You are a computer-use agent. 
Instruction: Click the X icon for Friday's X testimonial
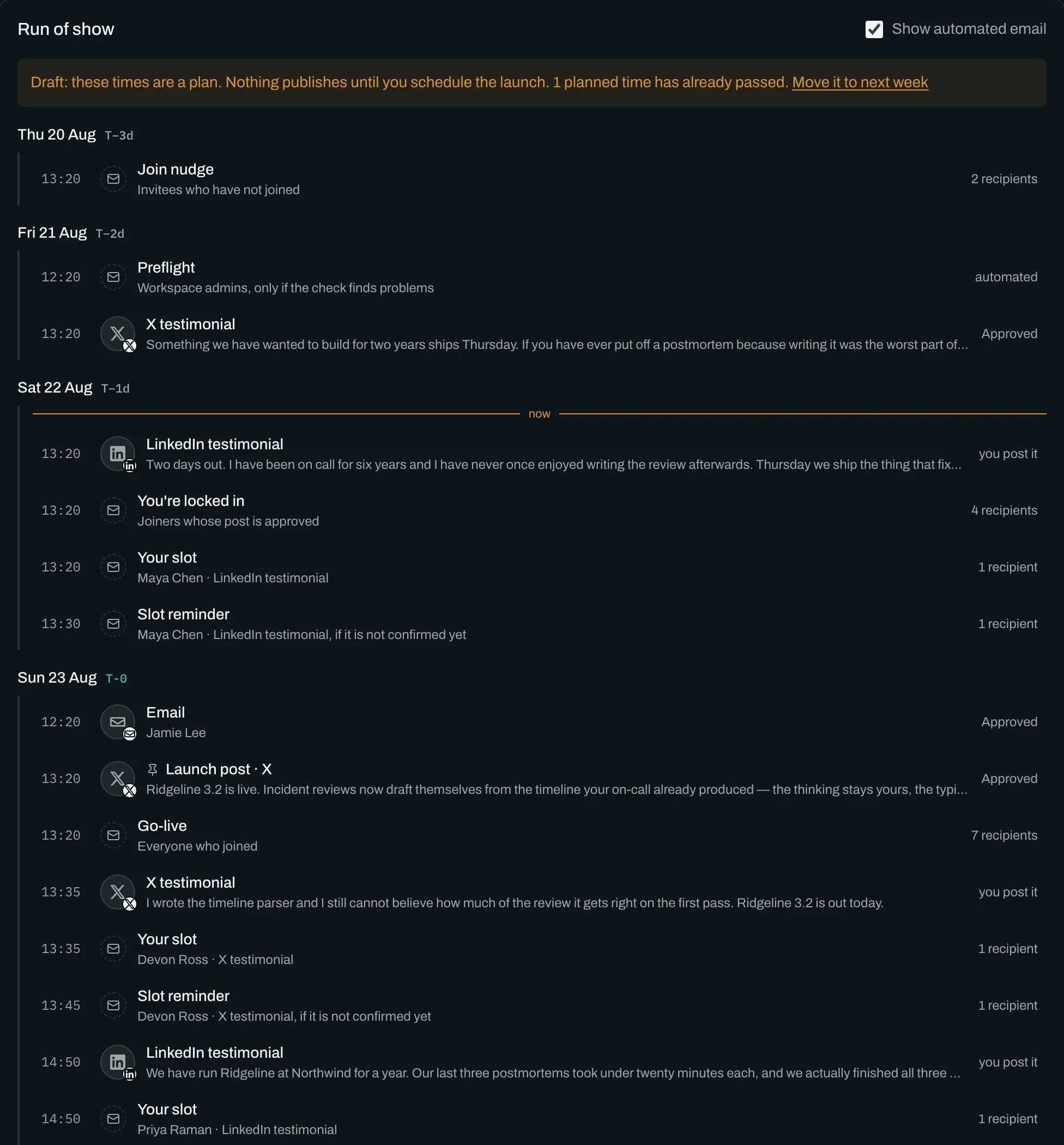(117, 334)
